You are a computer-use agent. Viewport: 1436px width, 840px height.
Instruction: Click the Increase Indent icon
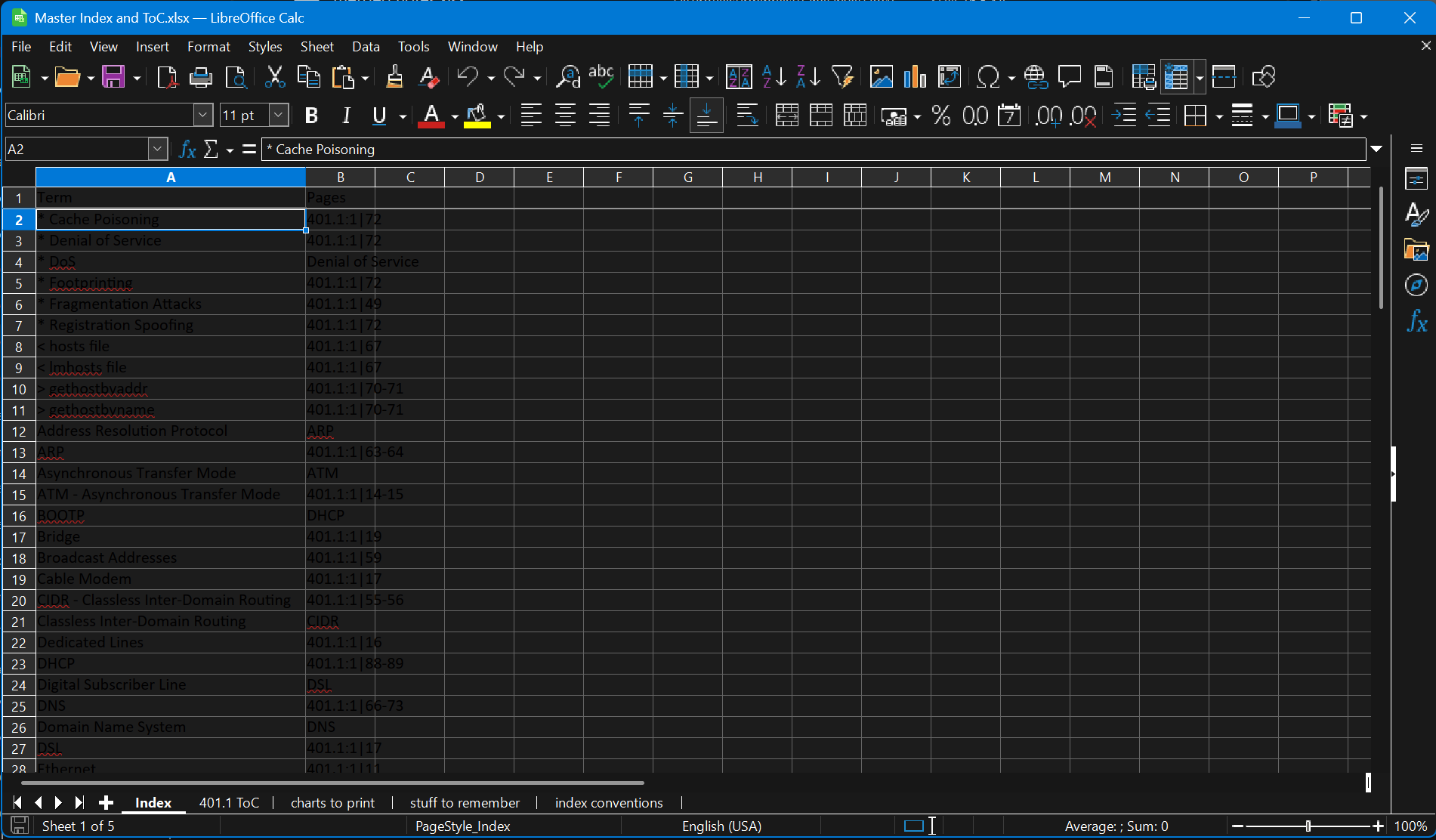point(1124,116)
